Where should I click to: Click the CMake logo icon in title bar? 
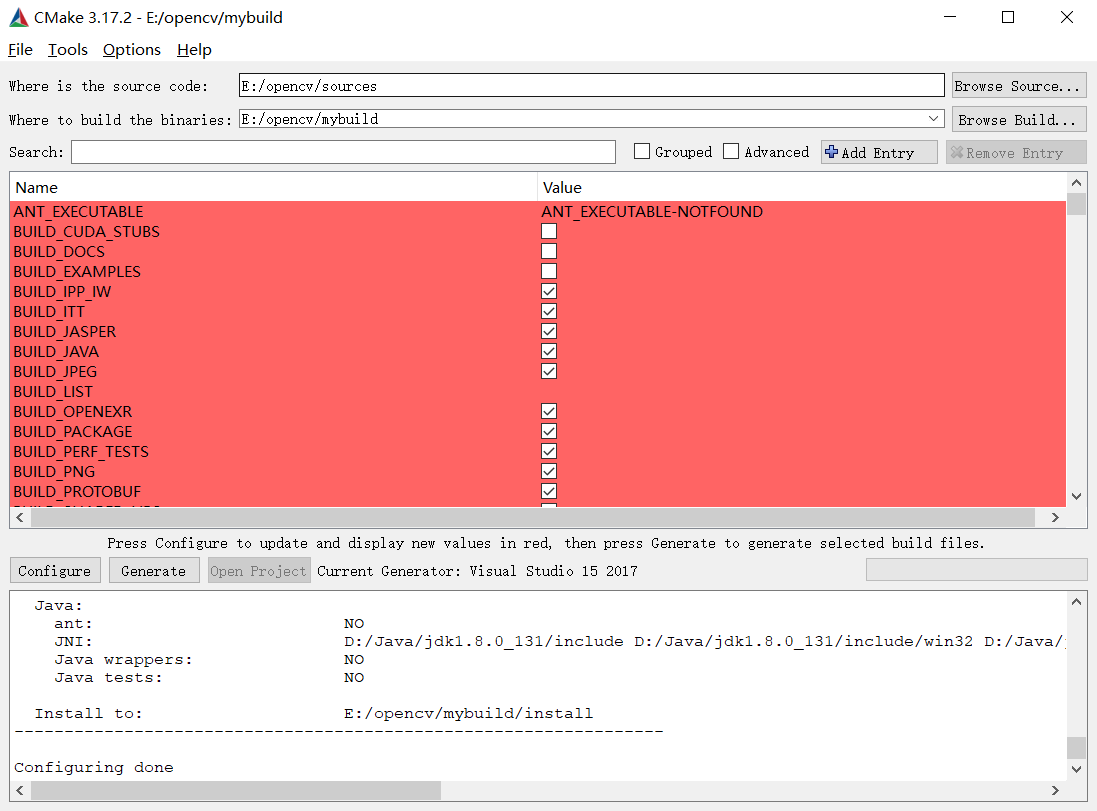[x=18, y=17]
